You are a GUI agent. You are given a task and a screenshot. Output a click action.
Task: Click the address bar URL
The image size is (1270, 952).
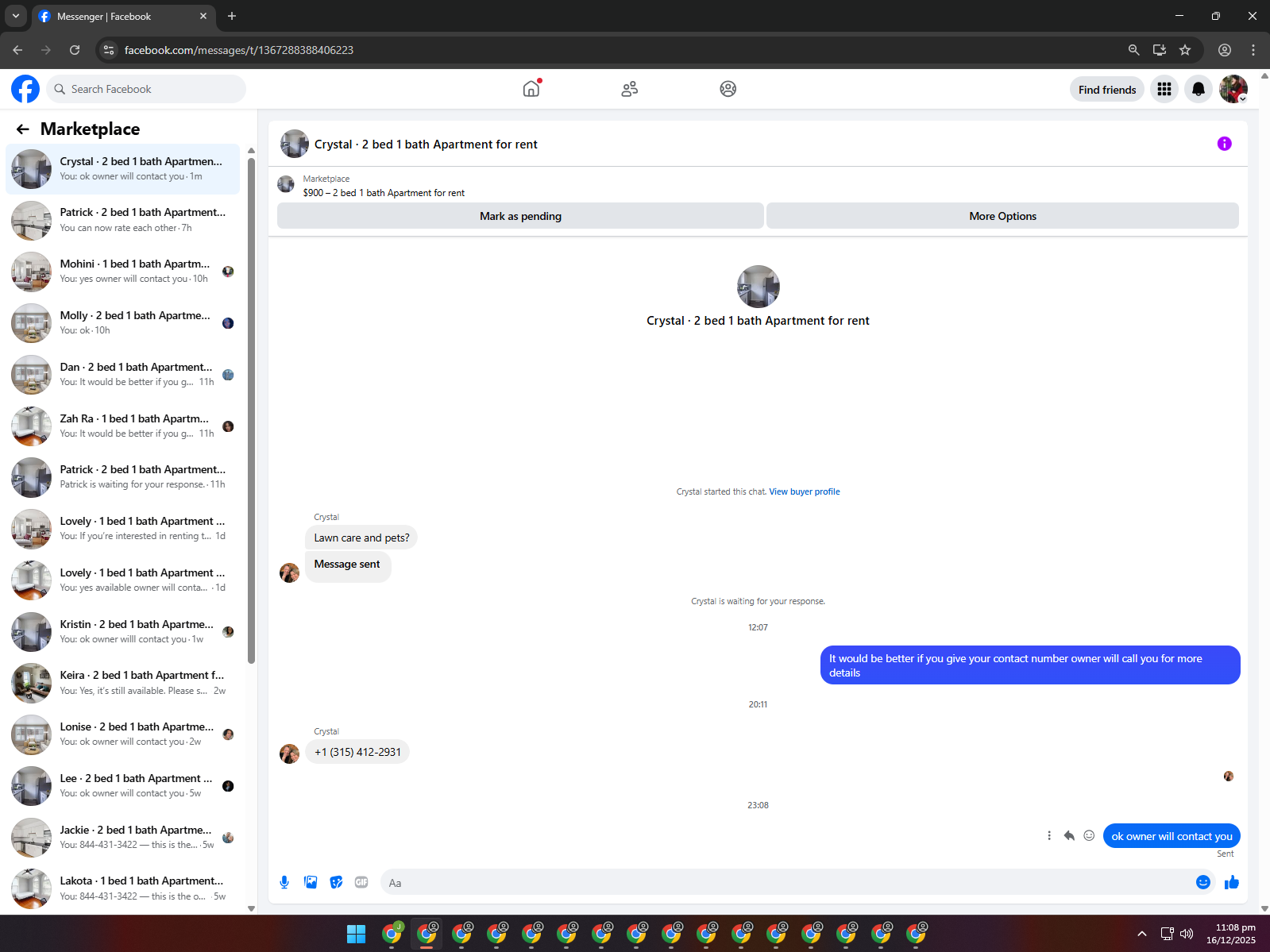(239, 50)
